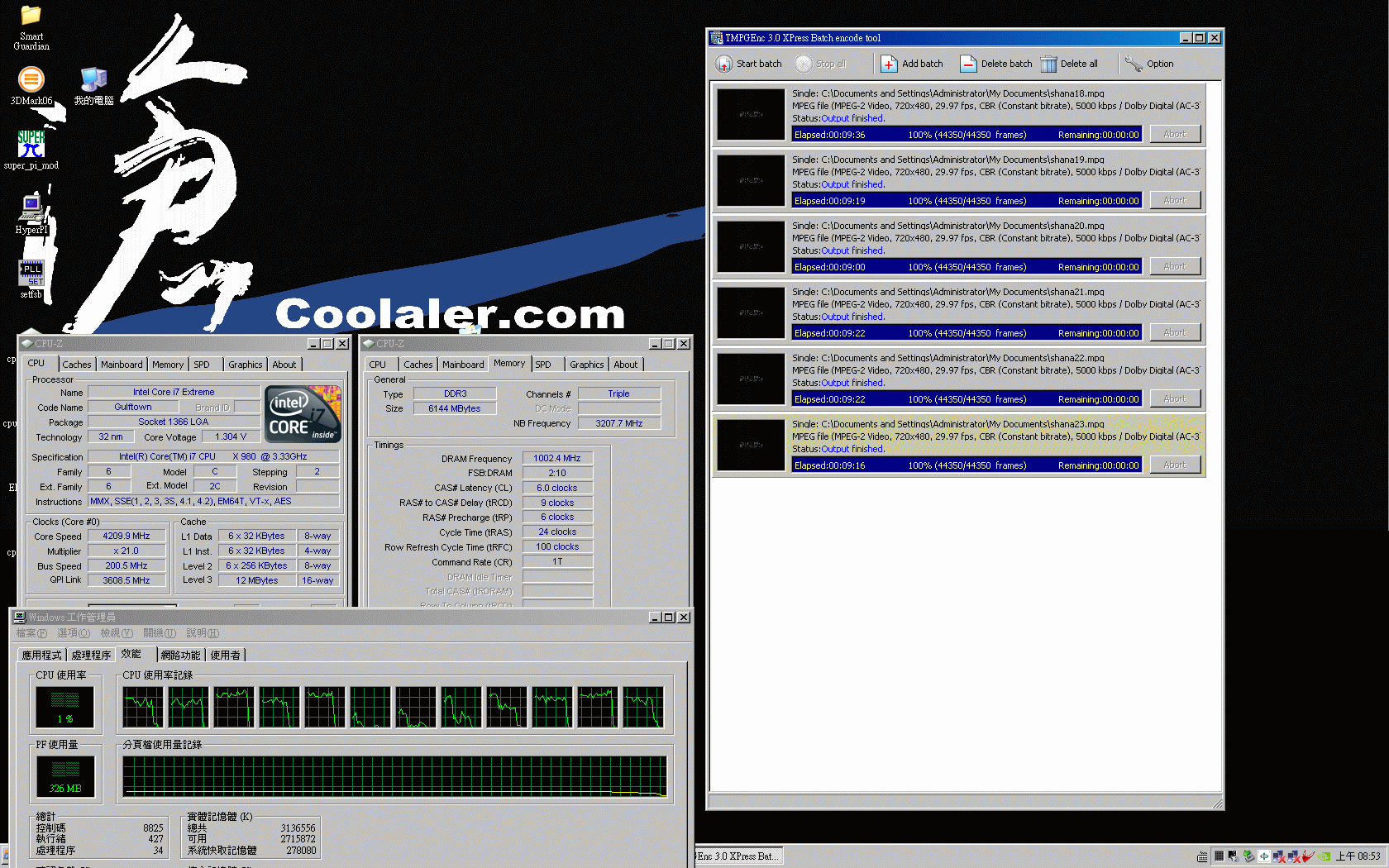Click the keyboard language bar icon

[1202, 856]
